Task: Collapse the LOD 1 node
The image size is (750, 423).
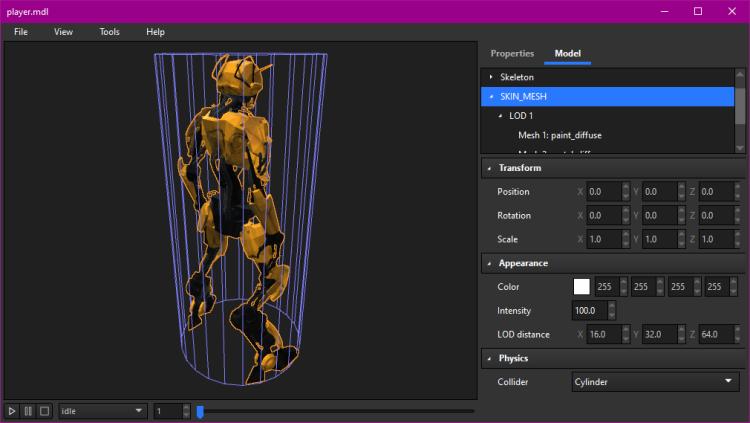Action: 500,116
